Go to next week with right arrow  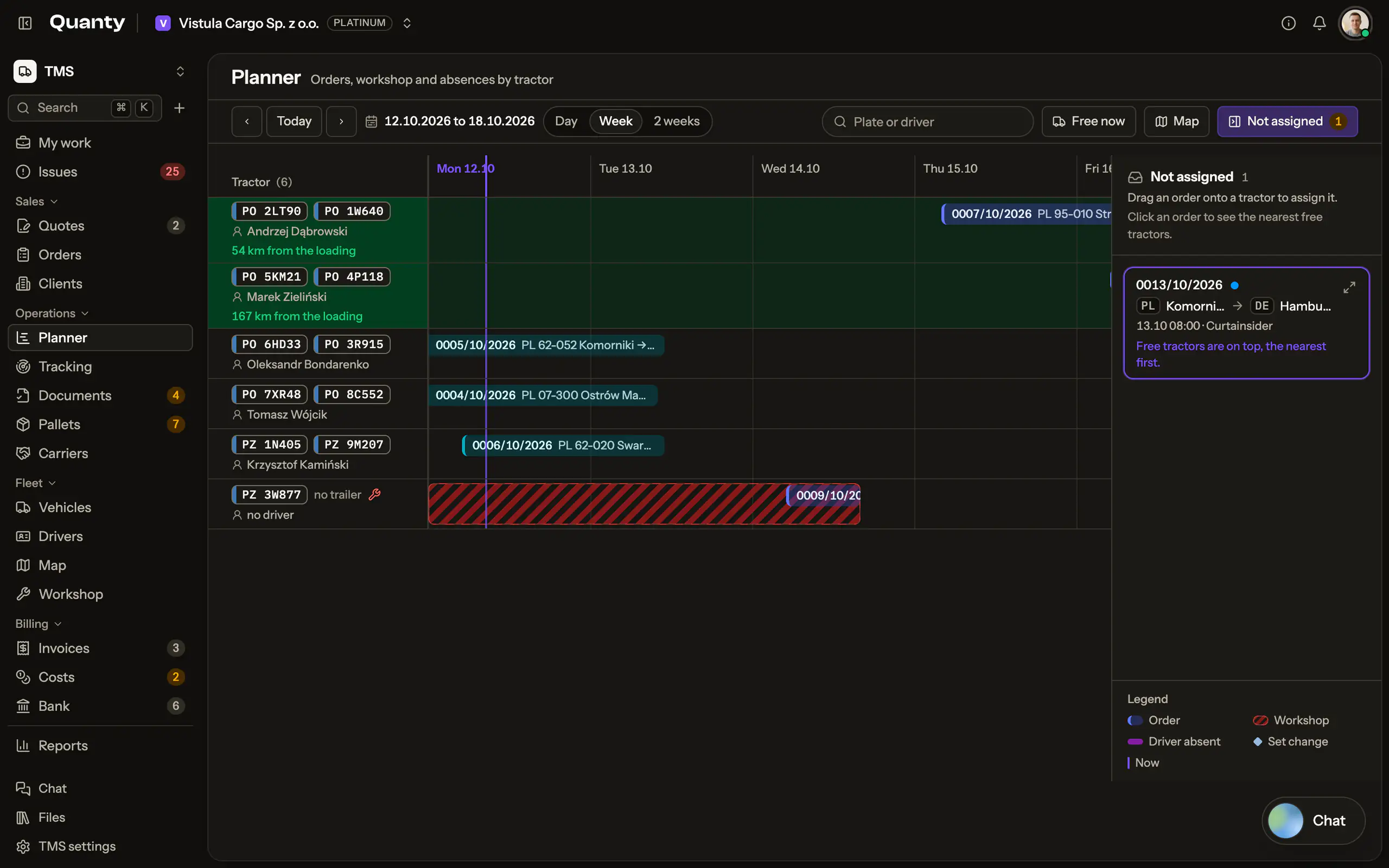pos(341,121)
